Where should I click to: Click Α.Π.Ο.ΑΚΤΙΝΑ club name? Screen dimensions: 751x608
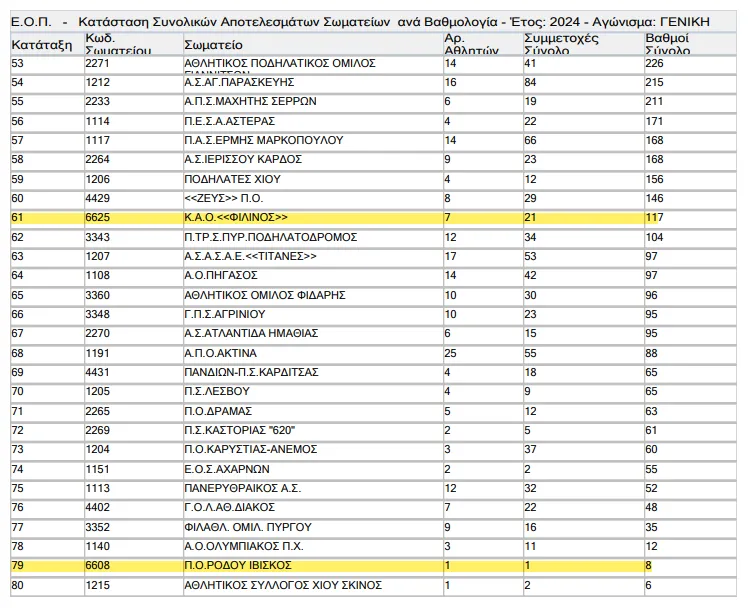coord(220,353)
